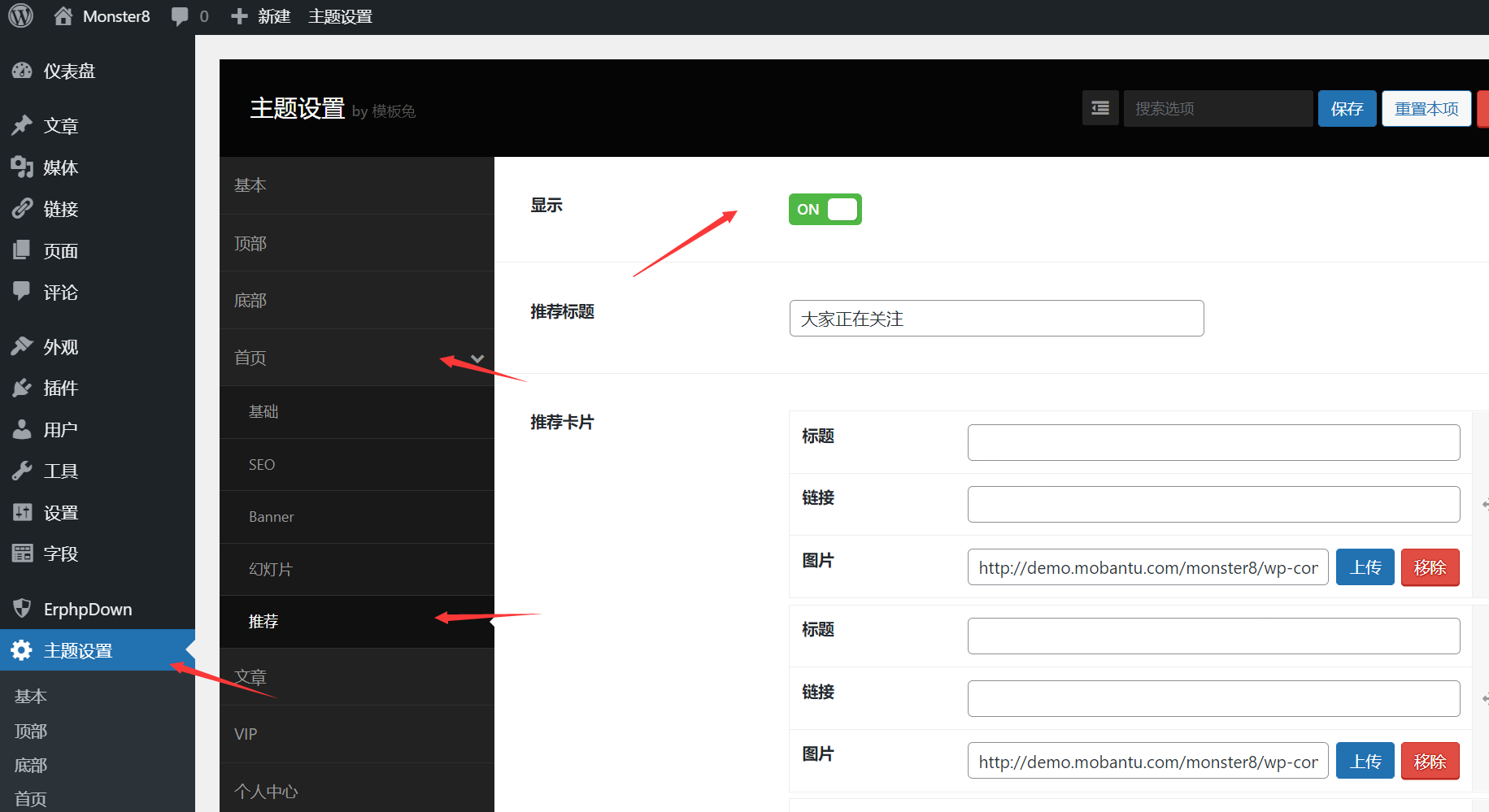Click the plugins plug icon

(22, 389)
